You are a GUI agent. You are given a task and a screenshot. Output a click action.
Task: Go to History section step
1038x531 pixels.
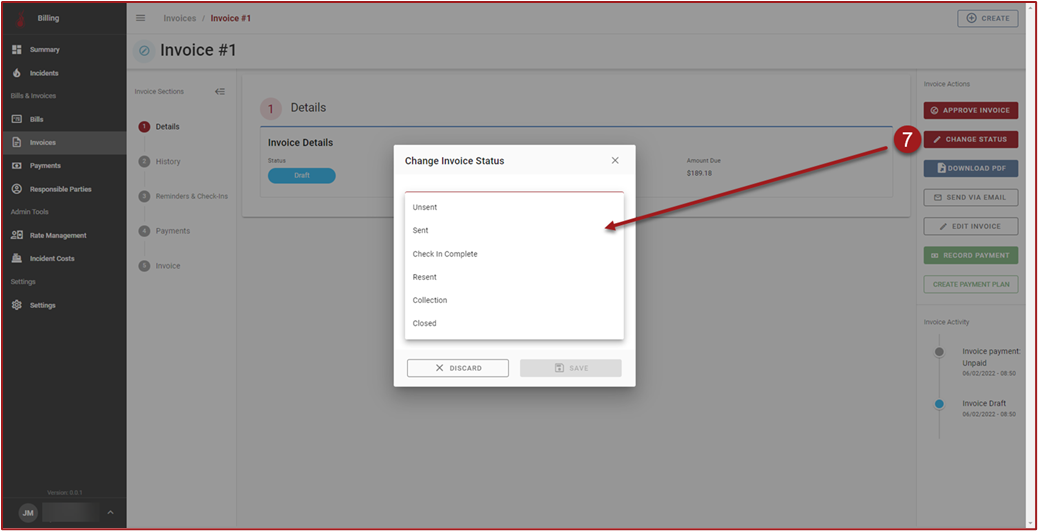[x=168, y=161]
